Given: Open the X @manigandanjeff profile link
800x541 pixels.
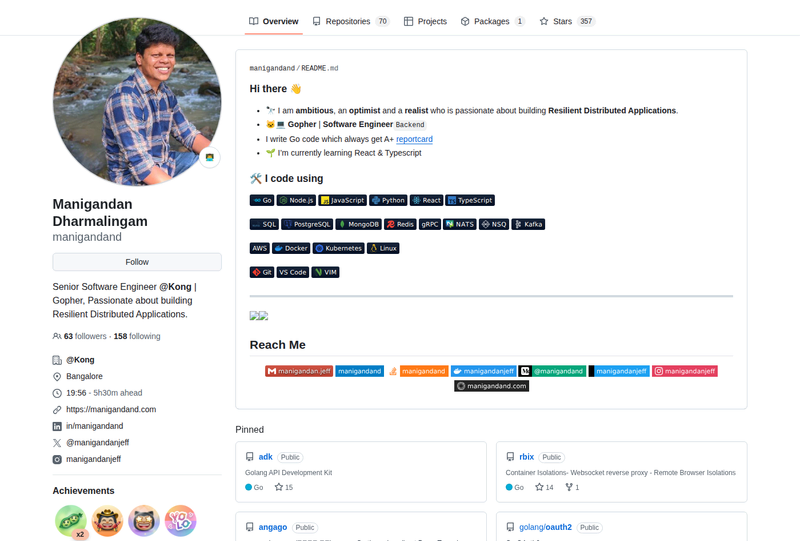Looking at the screenshot, I should (x=97, y=442).
